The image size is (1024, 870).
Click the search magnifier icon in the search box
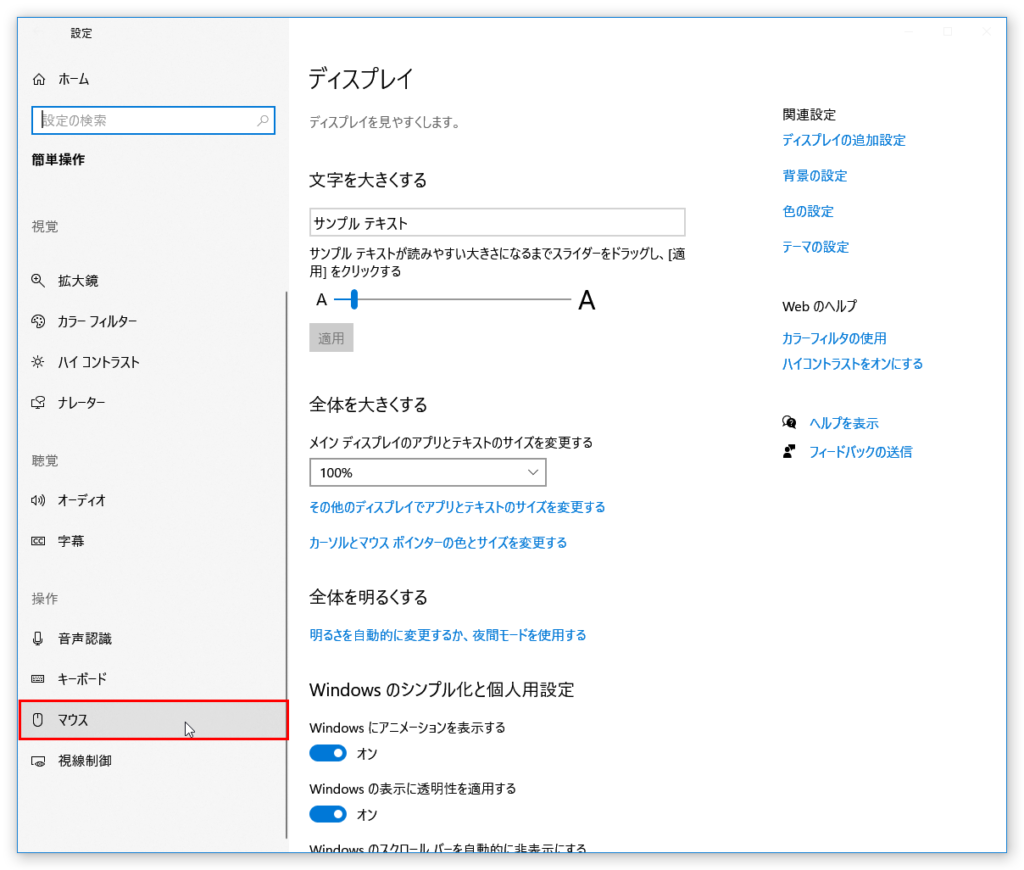263,120
